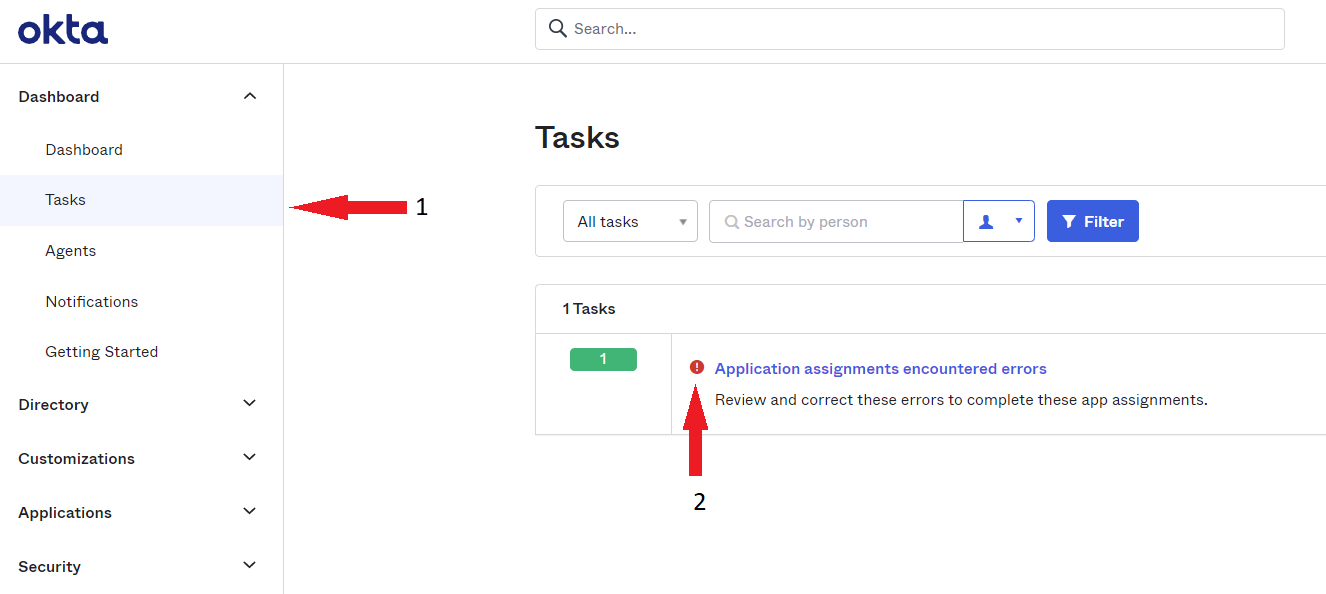The height and width of the screenshot is (594, 1326).
Task: Click the Filter button
Action: click(x=1093, y=221)
